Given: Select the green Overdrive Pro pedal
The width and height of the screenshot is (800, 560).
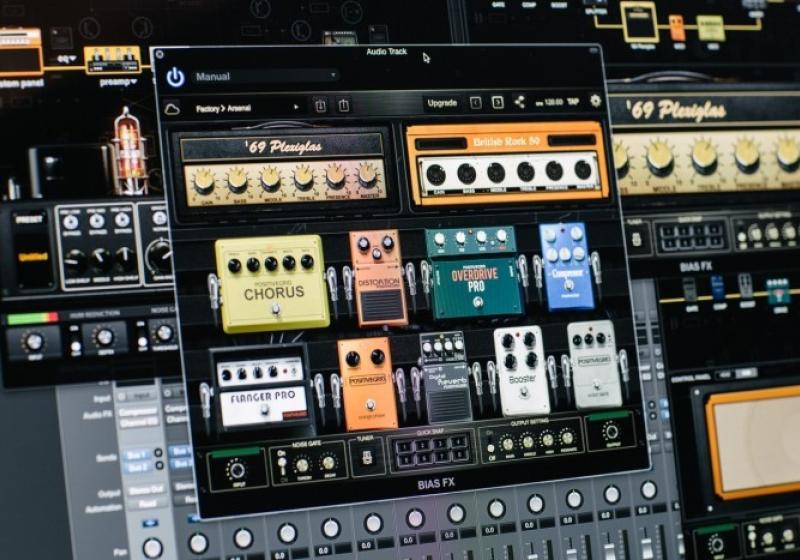Looking at the screenshot, I should [474, 273].
